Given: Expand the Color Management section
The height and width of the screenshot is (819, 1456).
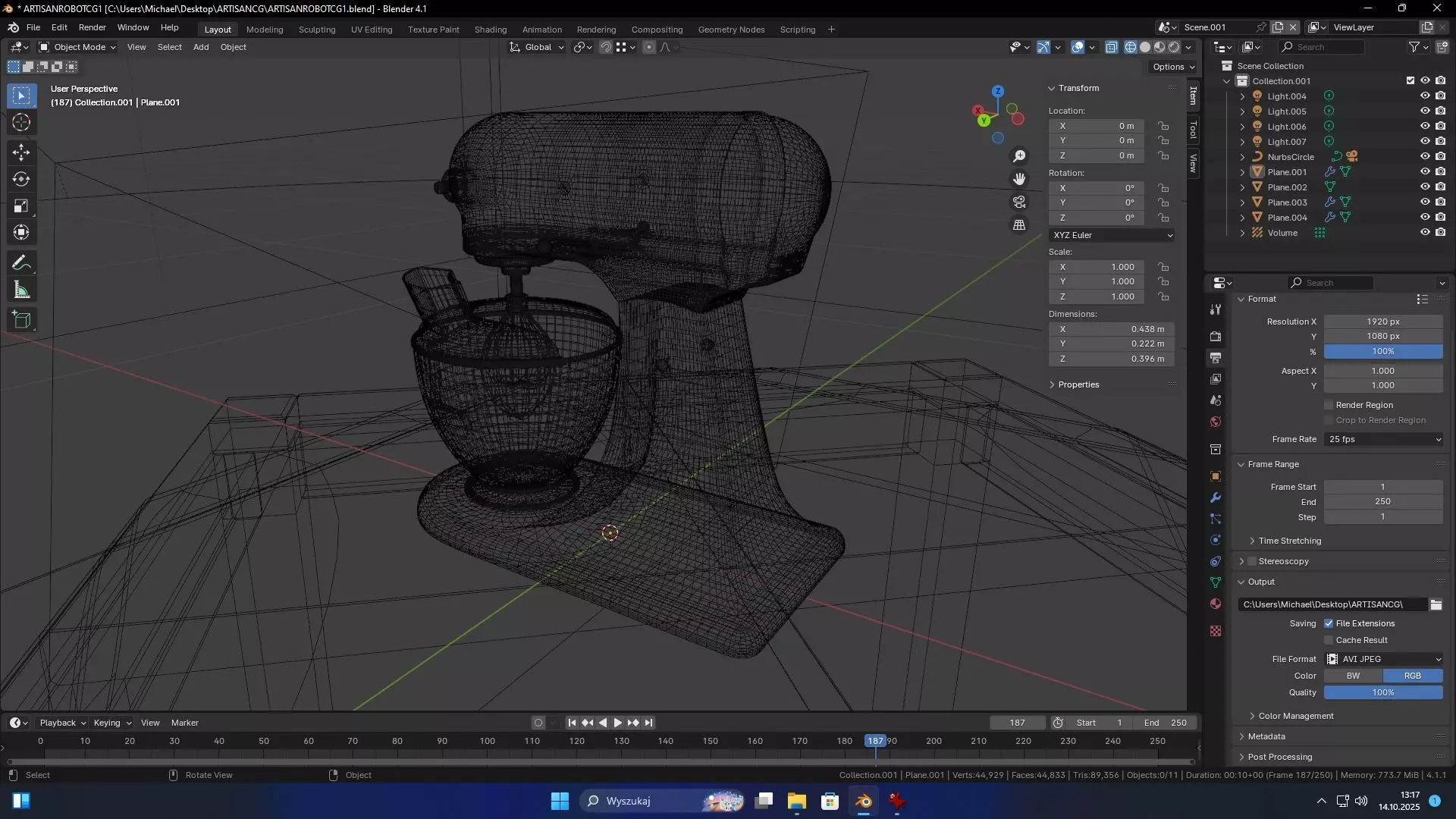Looking at the screenshot, I should [x=1296, y=716].
